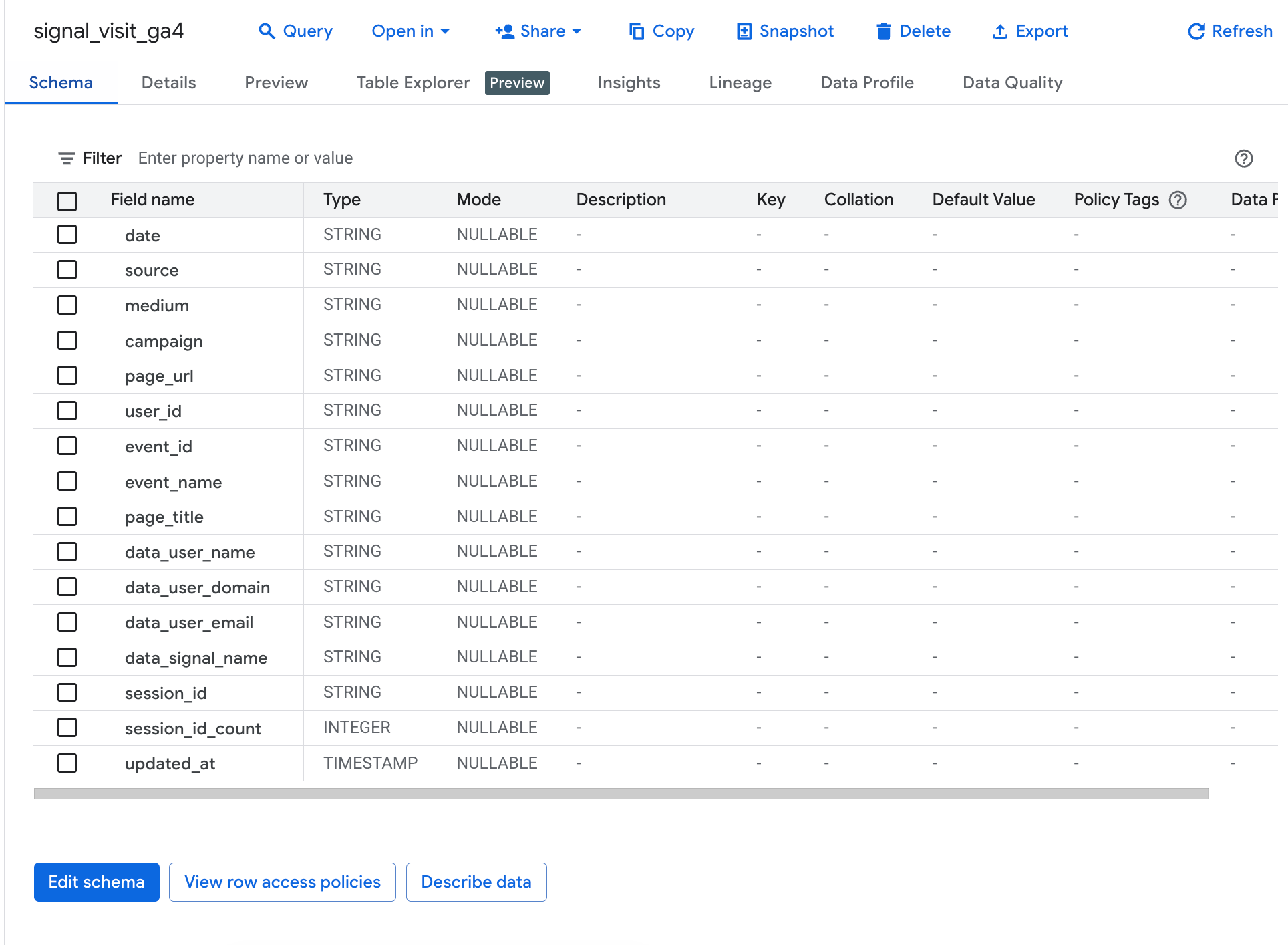
Task: Switch to the Details tab
Action: 168,82
